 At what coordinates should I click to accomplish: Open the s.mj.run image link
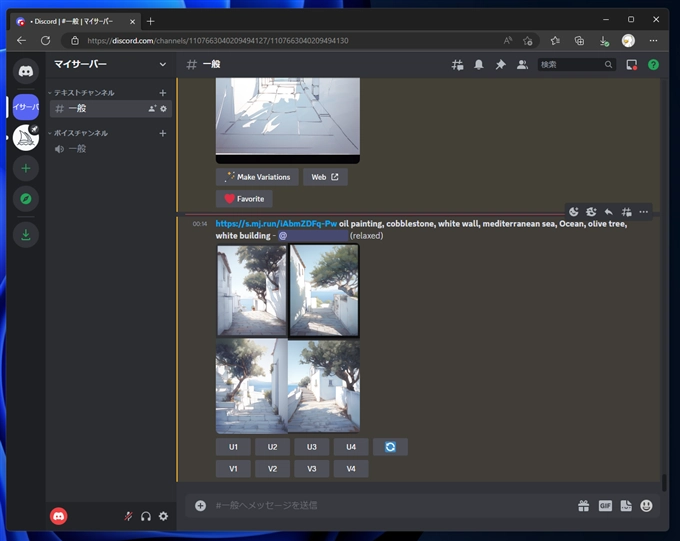pos(276,224)
